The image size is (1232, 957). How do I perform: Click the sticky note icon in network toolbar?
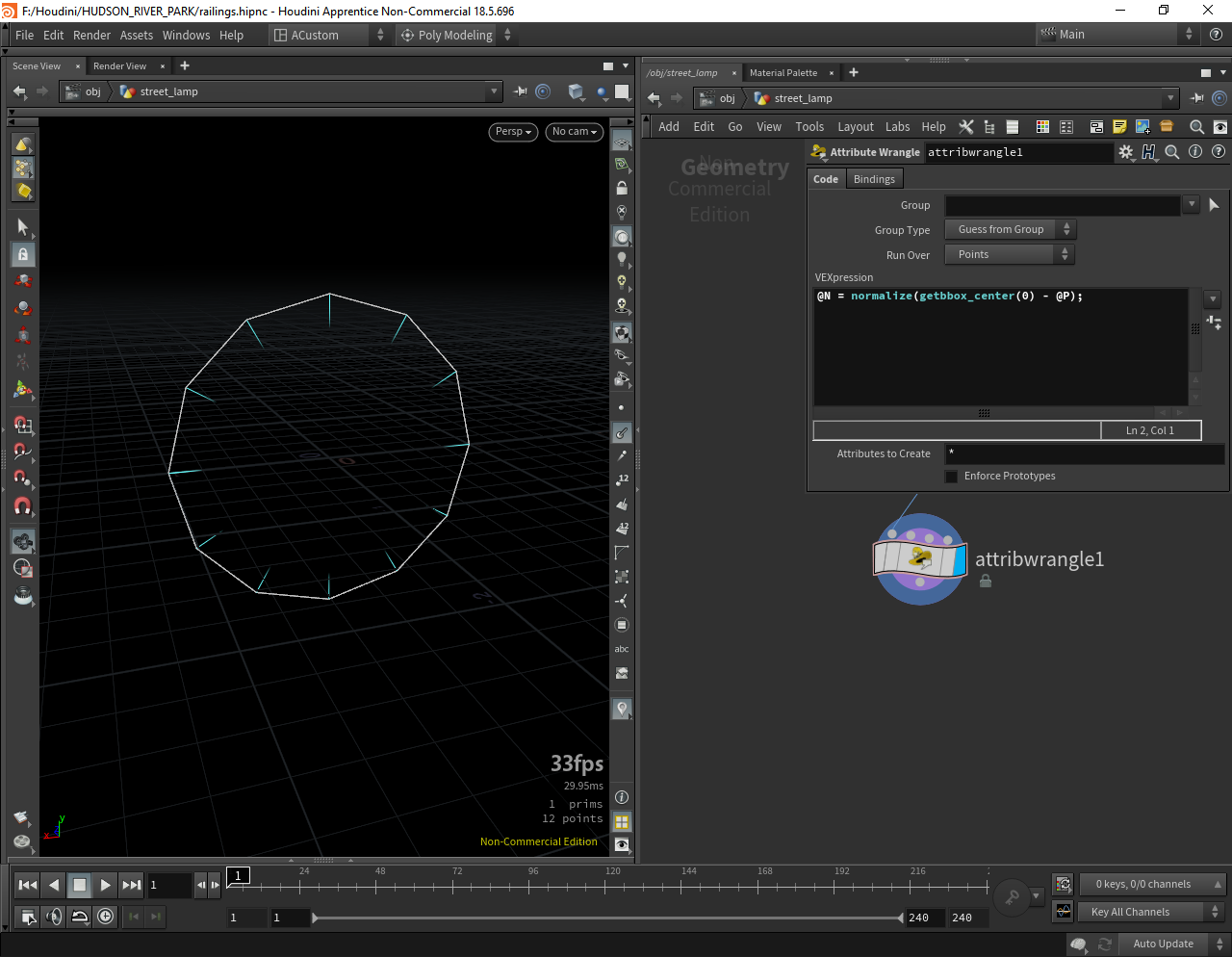tap(1119, 127)
